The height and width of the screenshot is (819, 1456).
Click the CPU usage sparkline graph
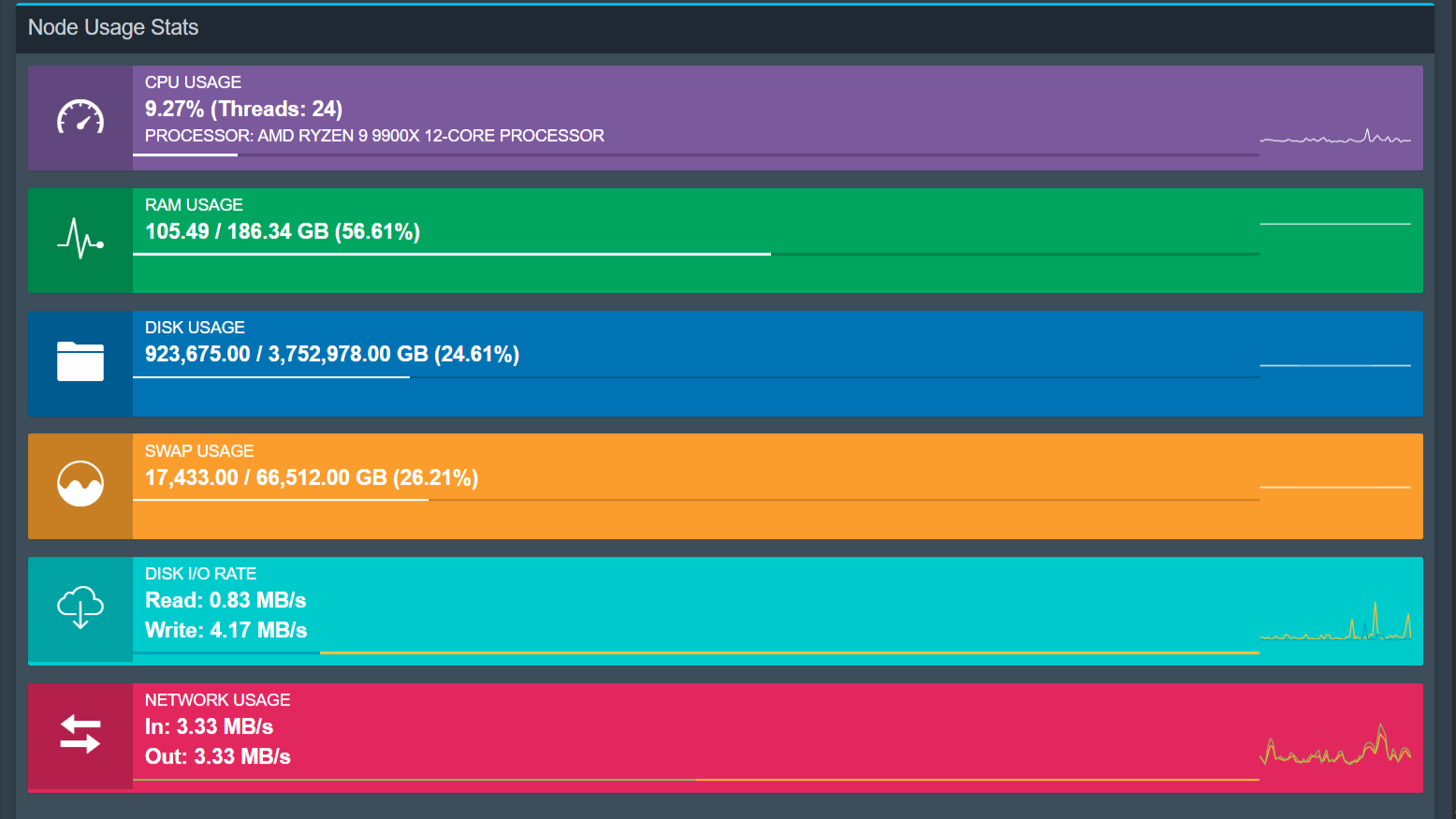[1335, 138]
